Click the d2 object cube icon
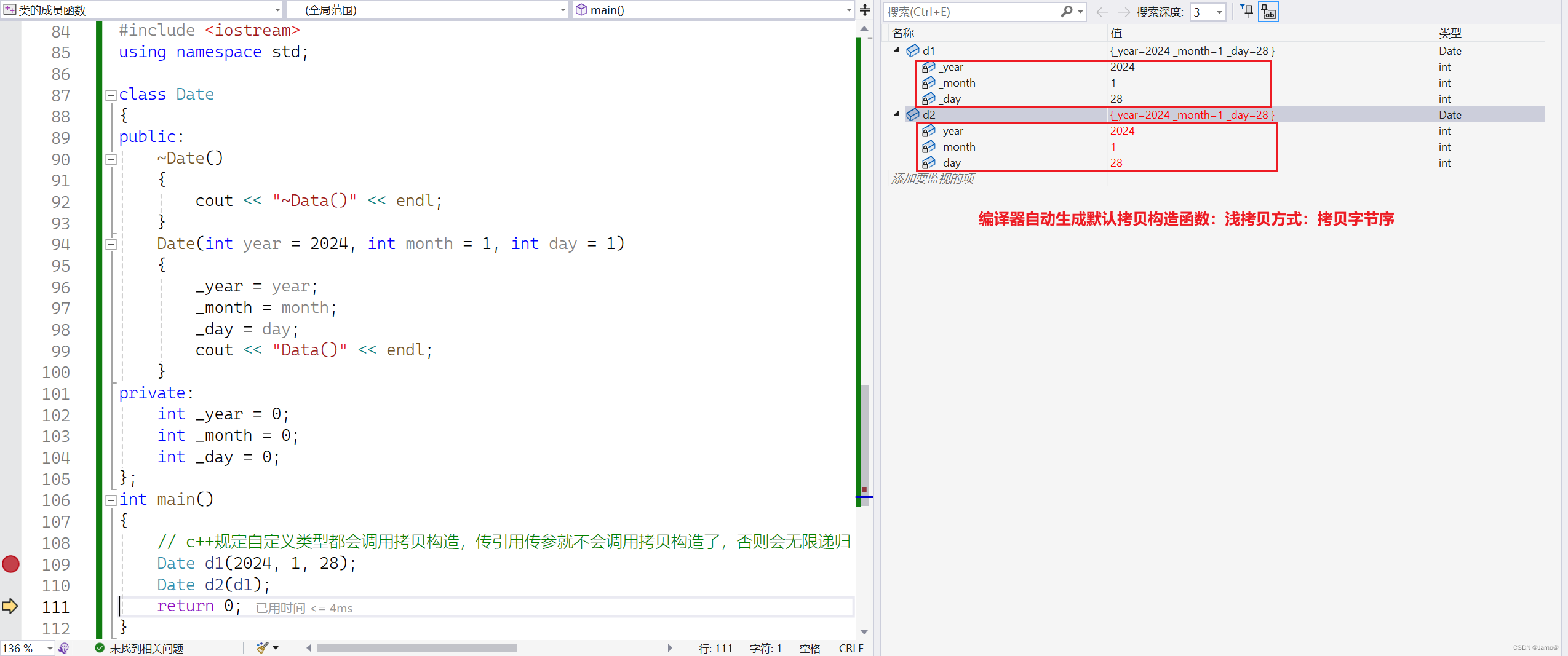1568x656 pixels. pyautogui.click(x=913, y=114)
